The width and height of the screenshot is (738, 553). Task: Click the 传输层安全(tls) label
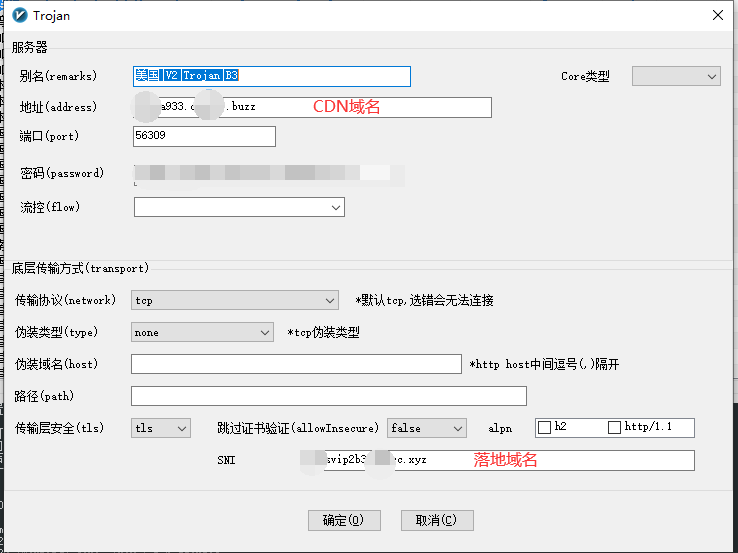59,428
